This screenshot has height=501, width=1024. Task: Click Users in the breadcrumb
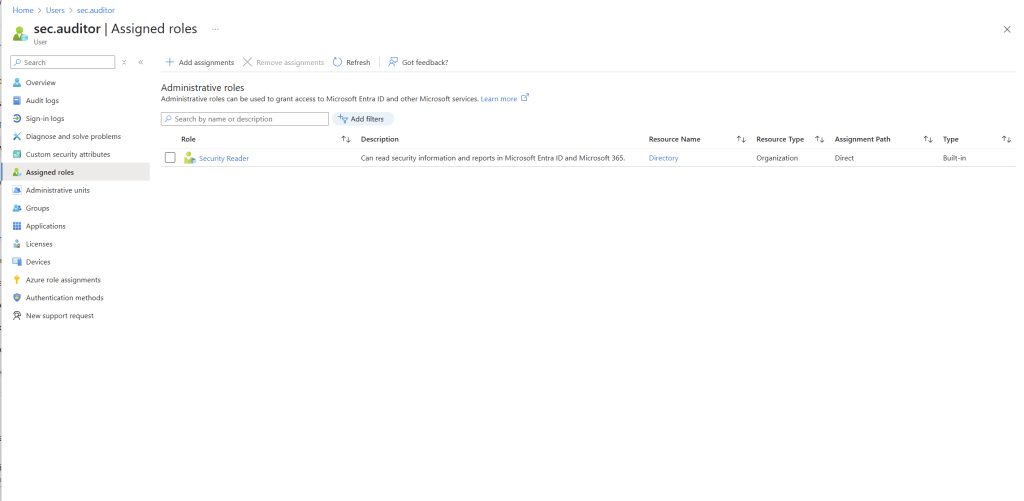click(55, 10)
